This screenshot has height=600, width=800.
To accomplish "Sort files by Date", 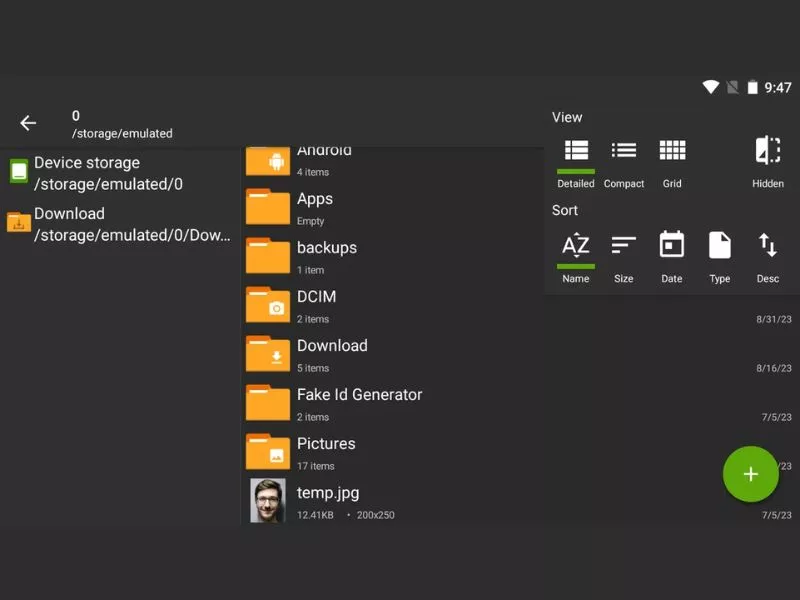I will 672,245.
